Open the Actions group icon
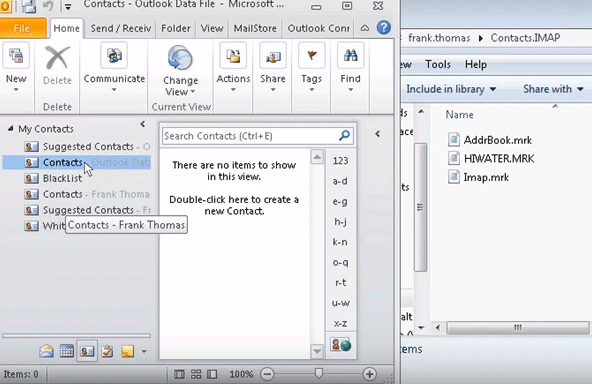Image resolution: width=592 pixels, height=384 pixels. click(x=233, y=56)
